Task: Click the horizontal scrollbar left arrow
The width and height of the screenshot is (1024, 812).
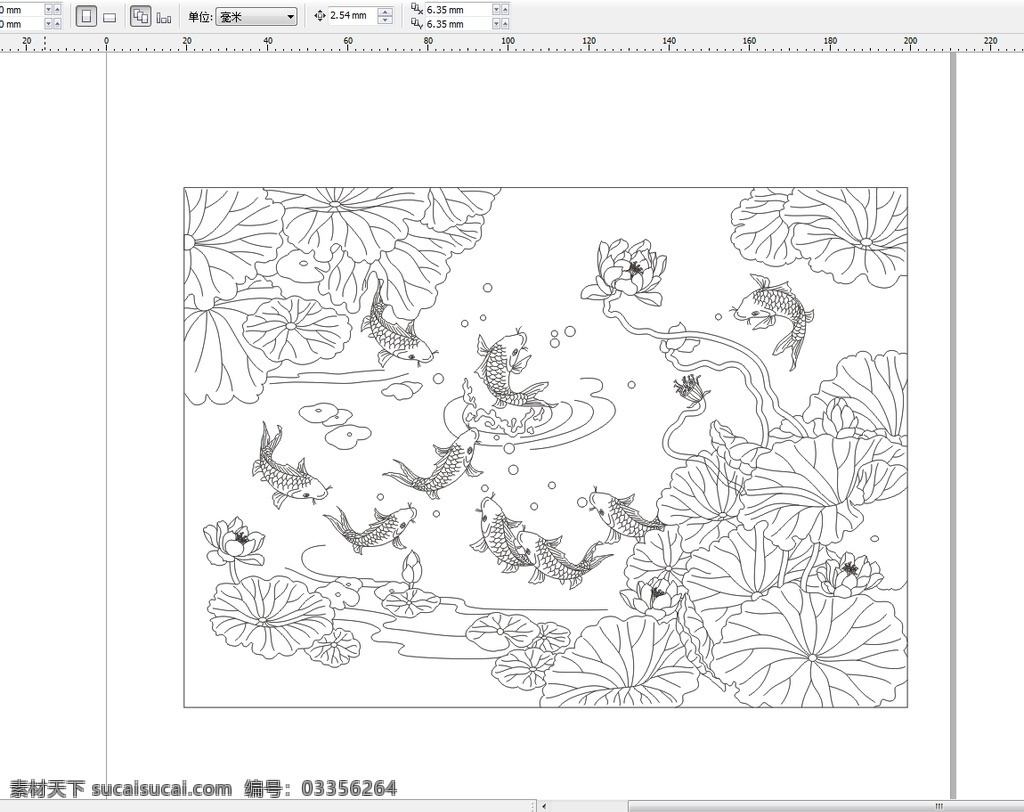Action: coord(544,806)
